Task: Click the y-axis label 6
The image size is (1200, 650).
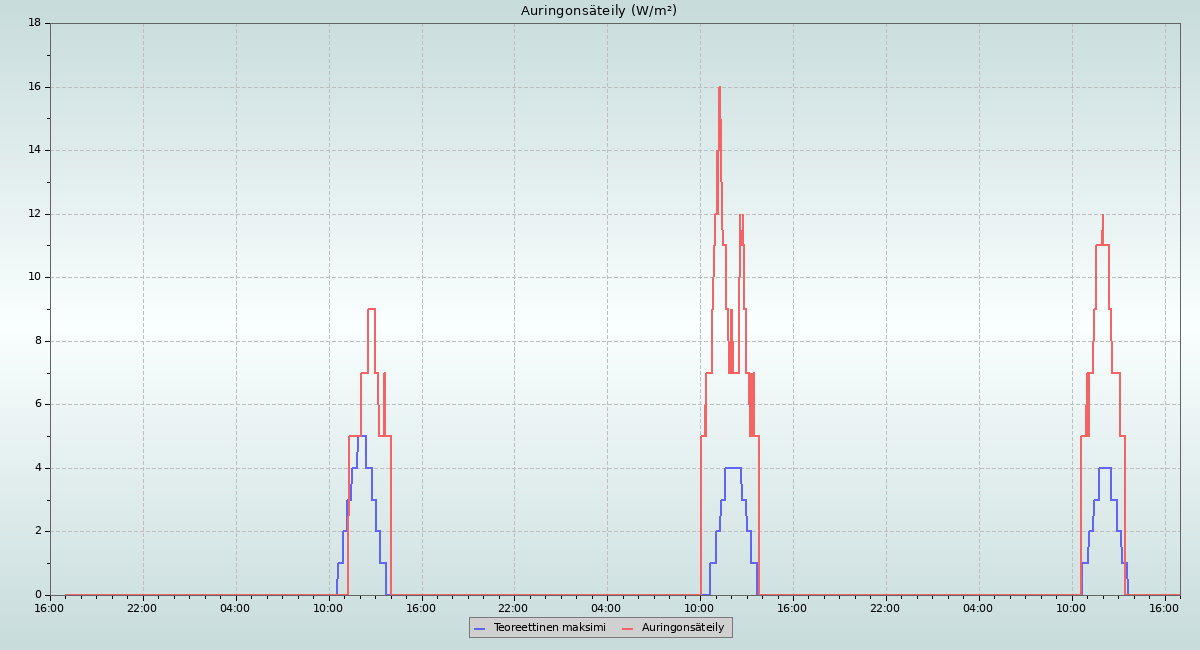Action: [37, 404]
